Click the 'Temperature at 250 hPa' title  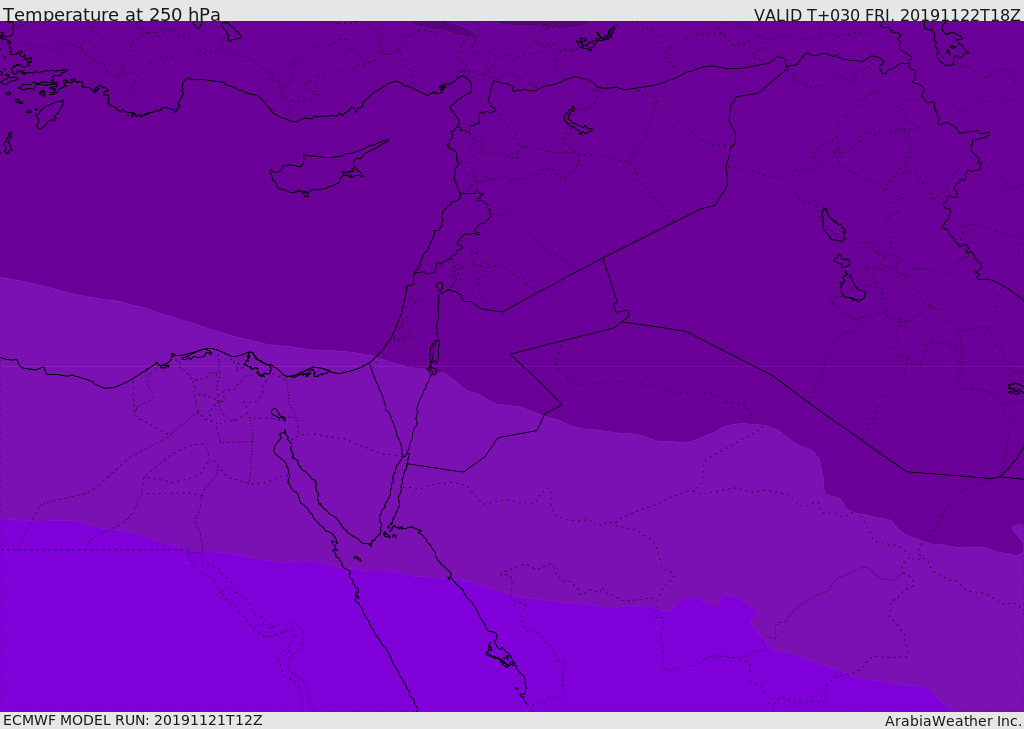pos(112,14)
